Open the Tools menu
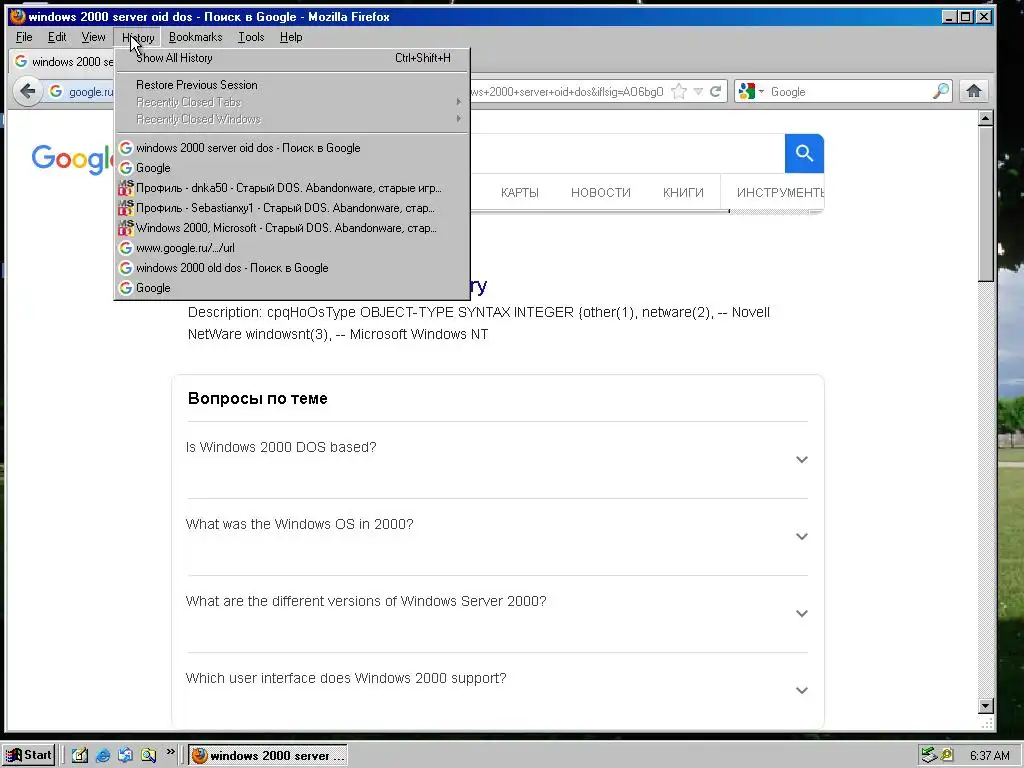 [251, 37]
